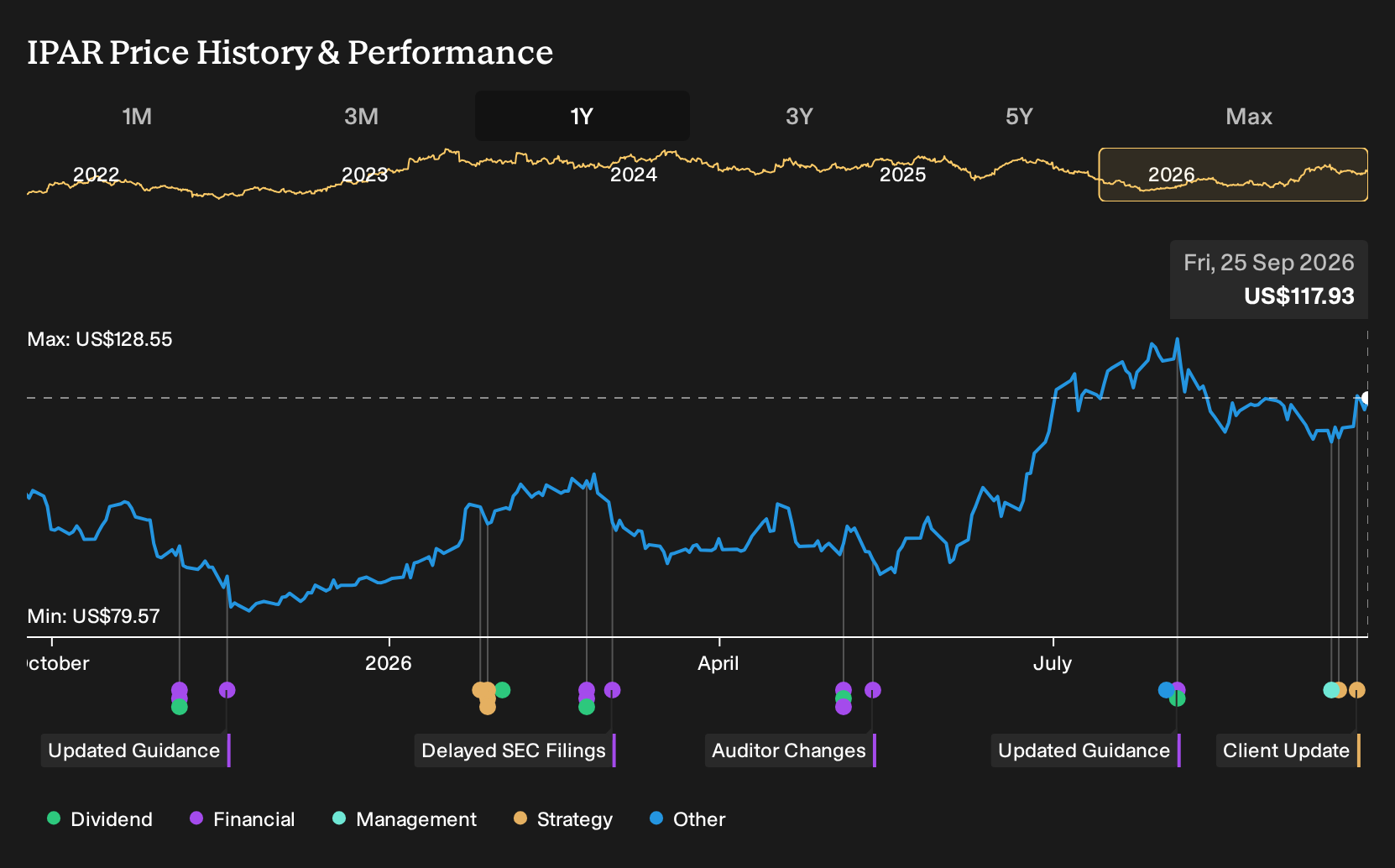
Task: Click the teal Management event dot
Action: tap(1330, 690)
